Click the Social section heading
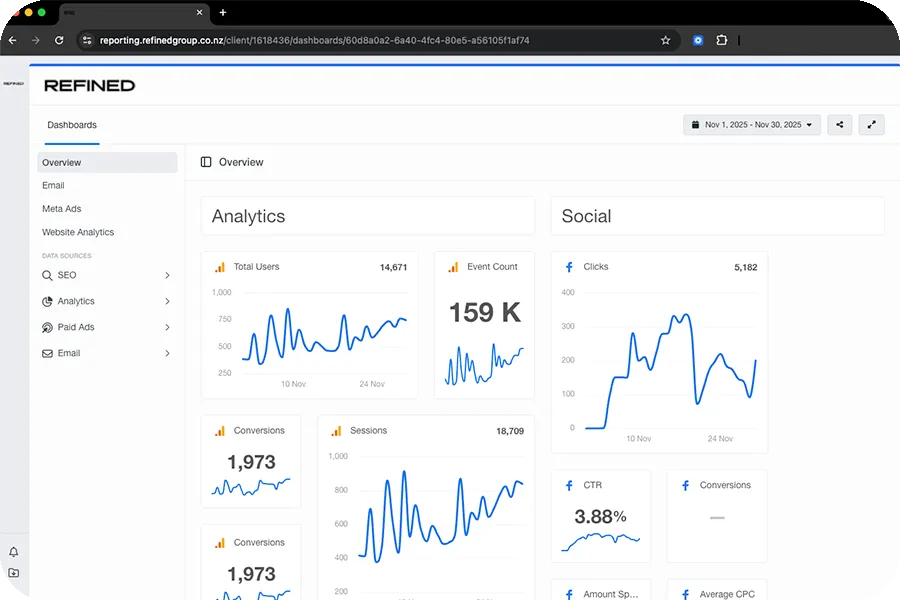Image resolution: width=900 pixels, height=600 pixels. 586,216
